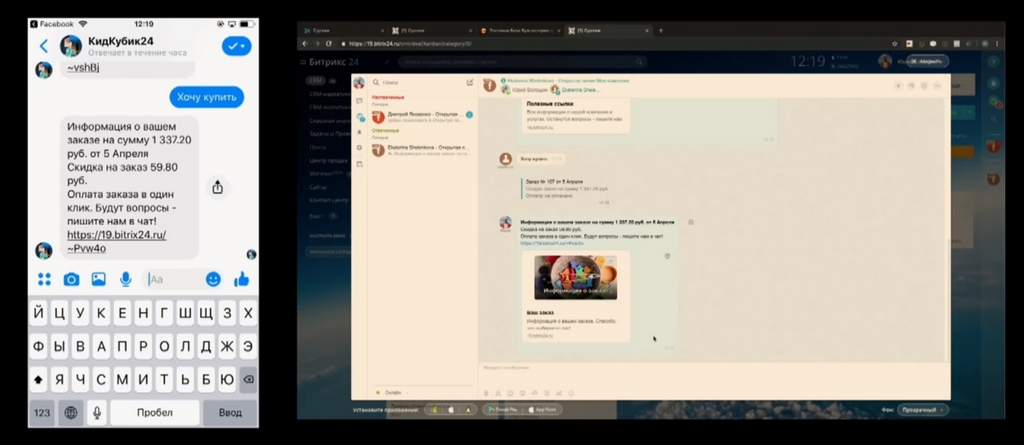The height and width of the screenshot is (445, 1024).
Task: Click the order image thumbnail in the chat
Action: tap(575, 278)
